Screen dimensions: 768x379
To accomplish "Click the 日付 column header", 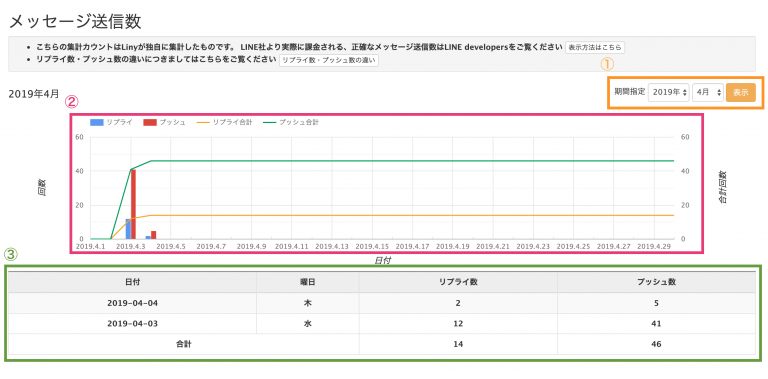I will click(132, 282).
